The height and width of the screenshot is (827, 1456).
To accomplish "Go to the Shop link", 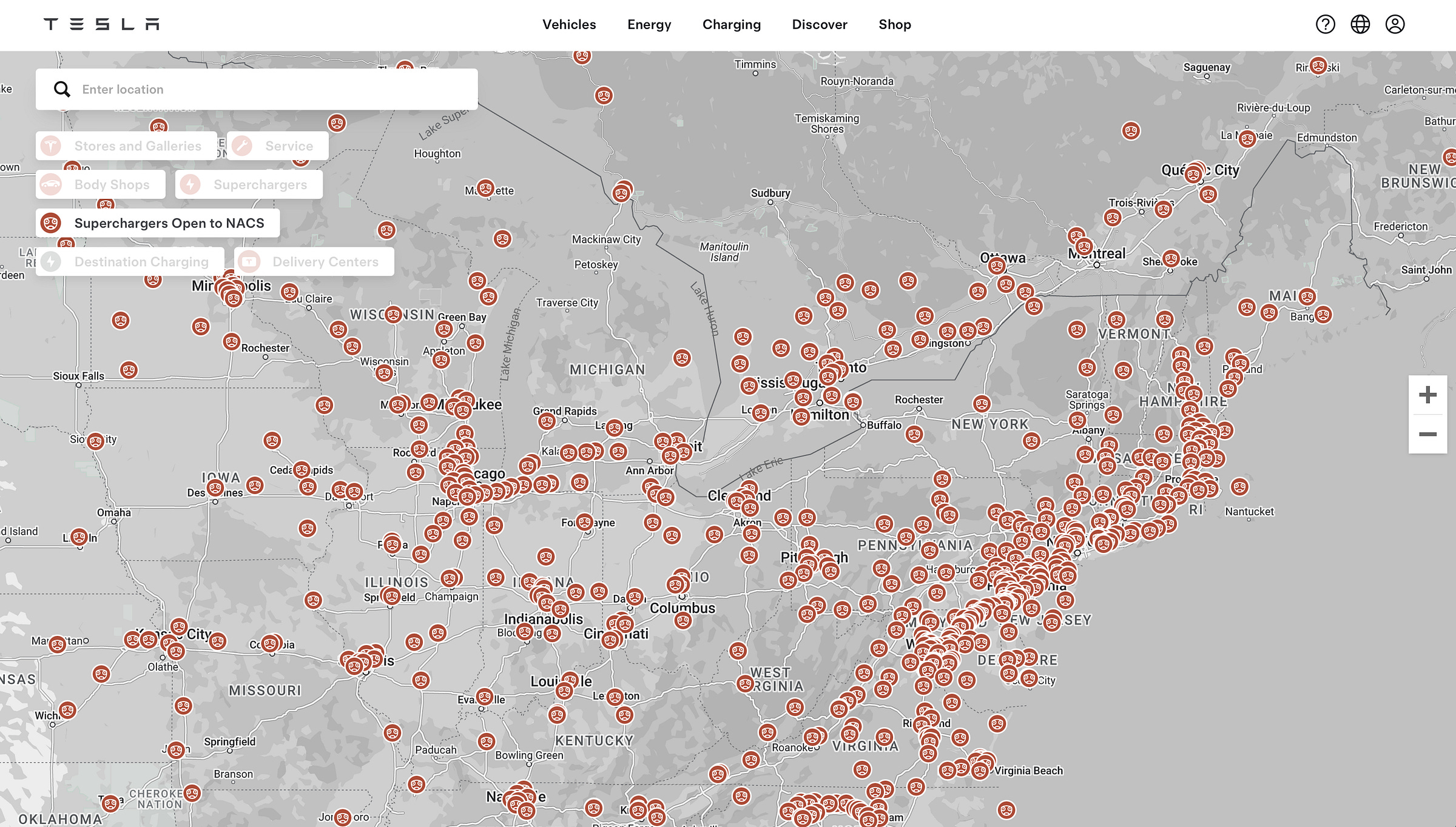I will [894, 24].
